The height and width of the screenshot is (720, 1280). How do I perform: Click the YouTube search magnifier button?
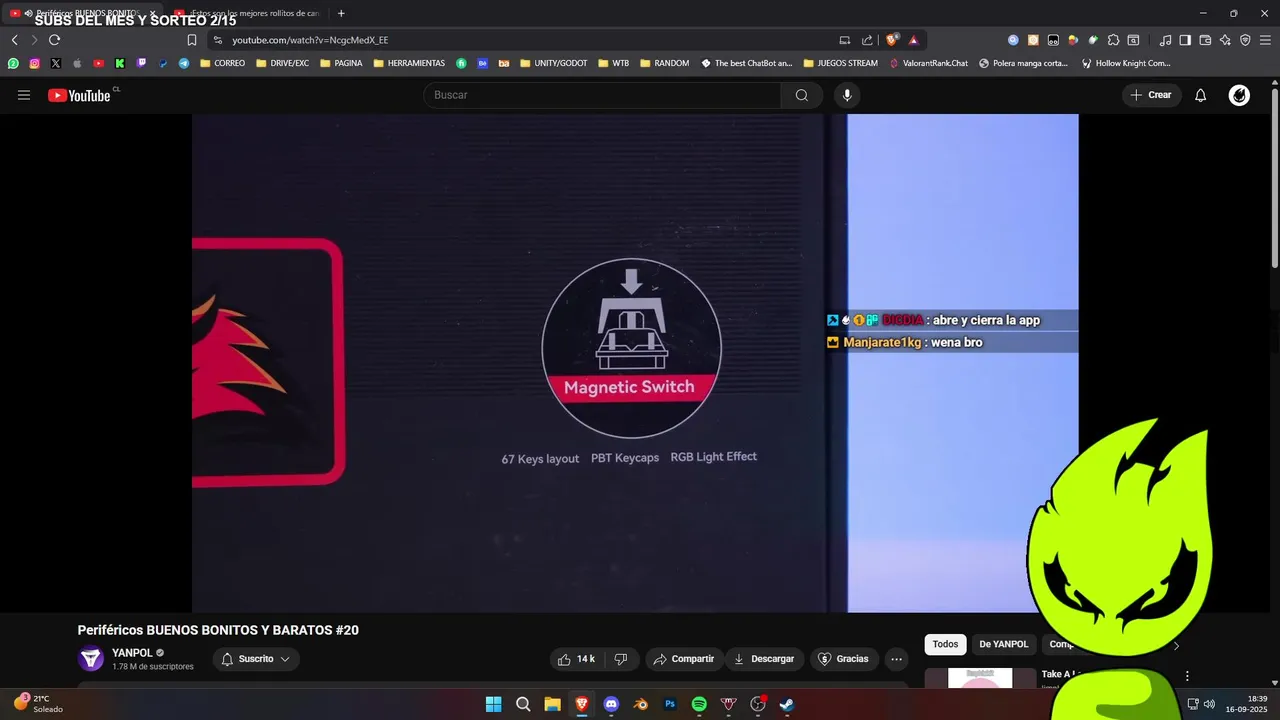tap(802, 95)
